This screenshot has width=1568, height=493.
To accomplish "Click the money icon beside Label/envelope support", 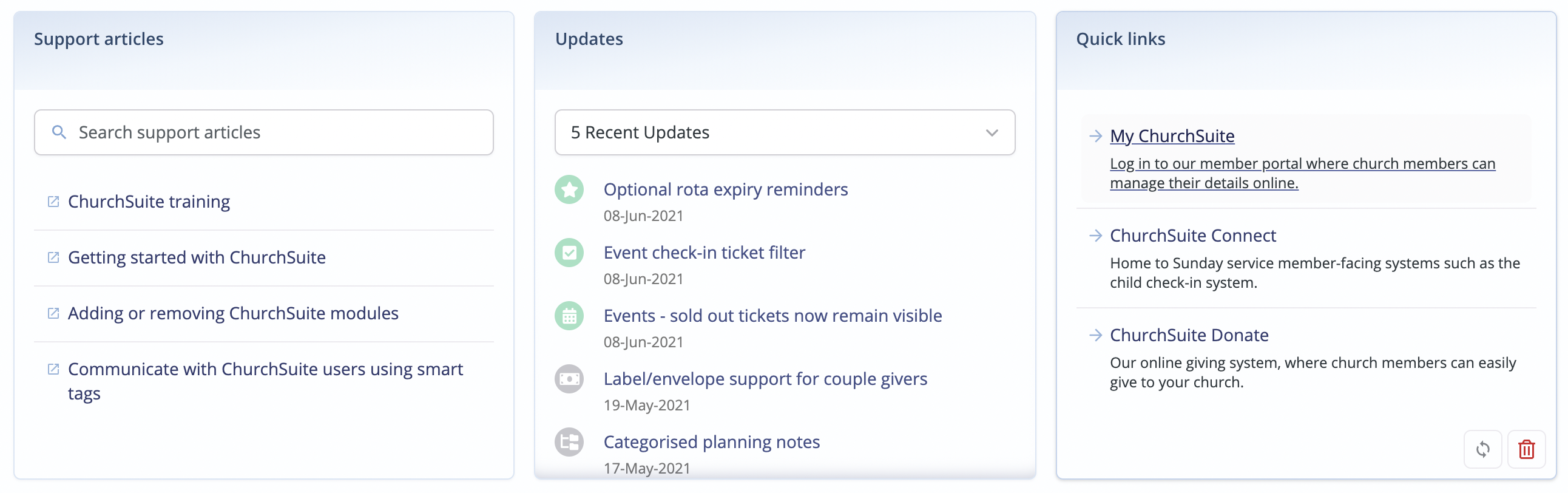I will tap(569, 379).
